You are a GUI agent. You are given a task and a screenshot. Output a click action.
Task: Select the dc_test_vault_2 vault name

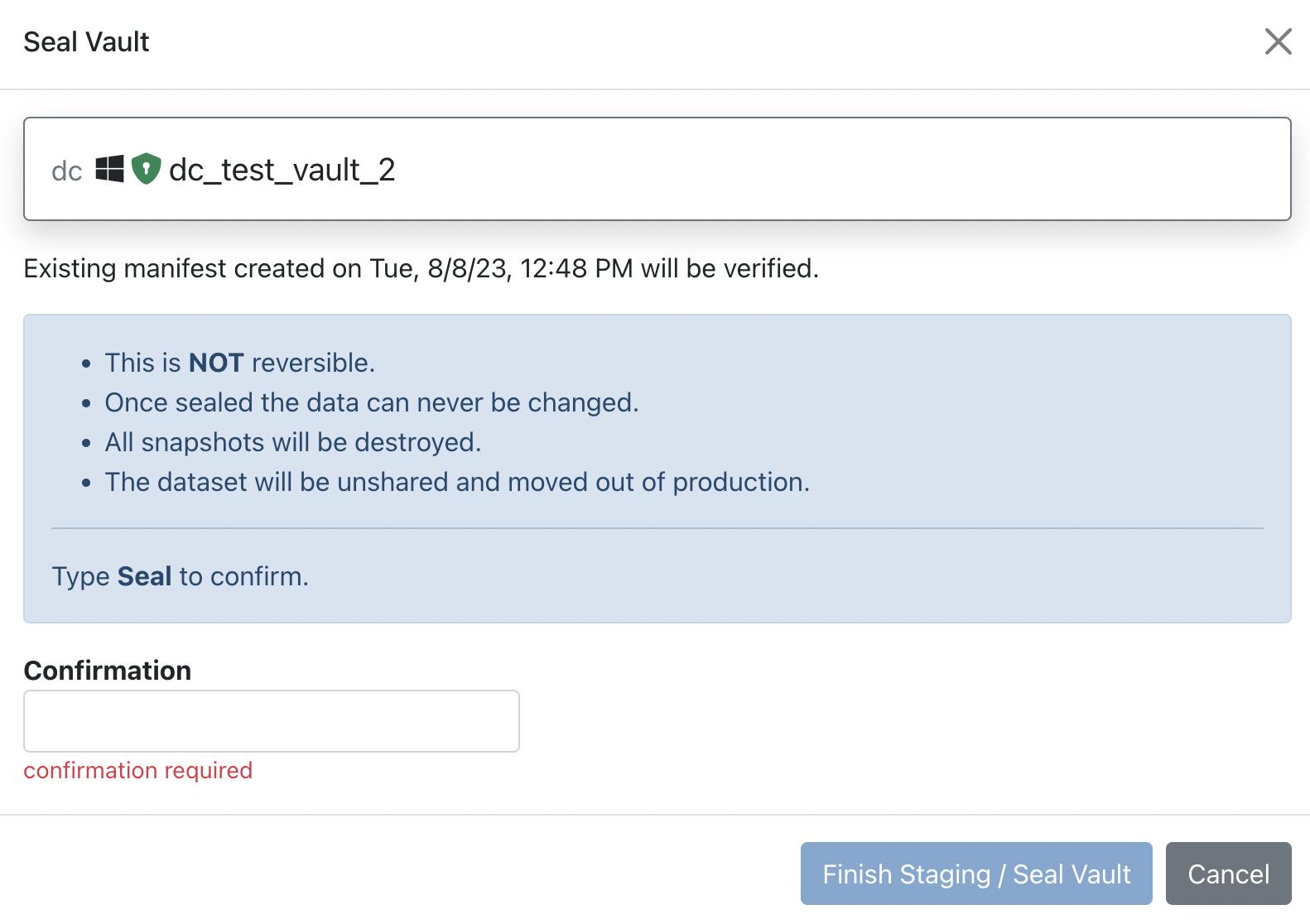[282, 170]
